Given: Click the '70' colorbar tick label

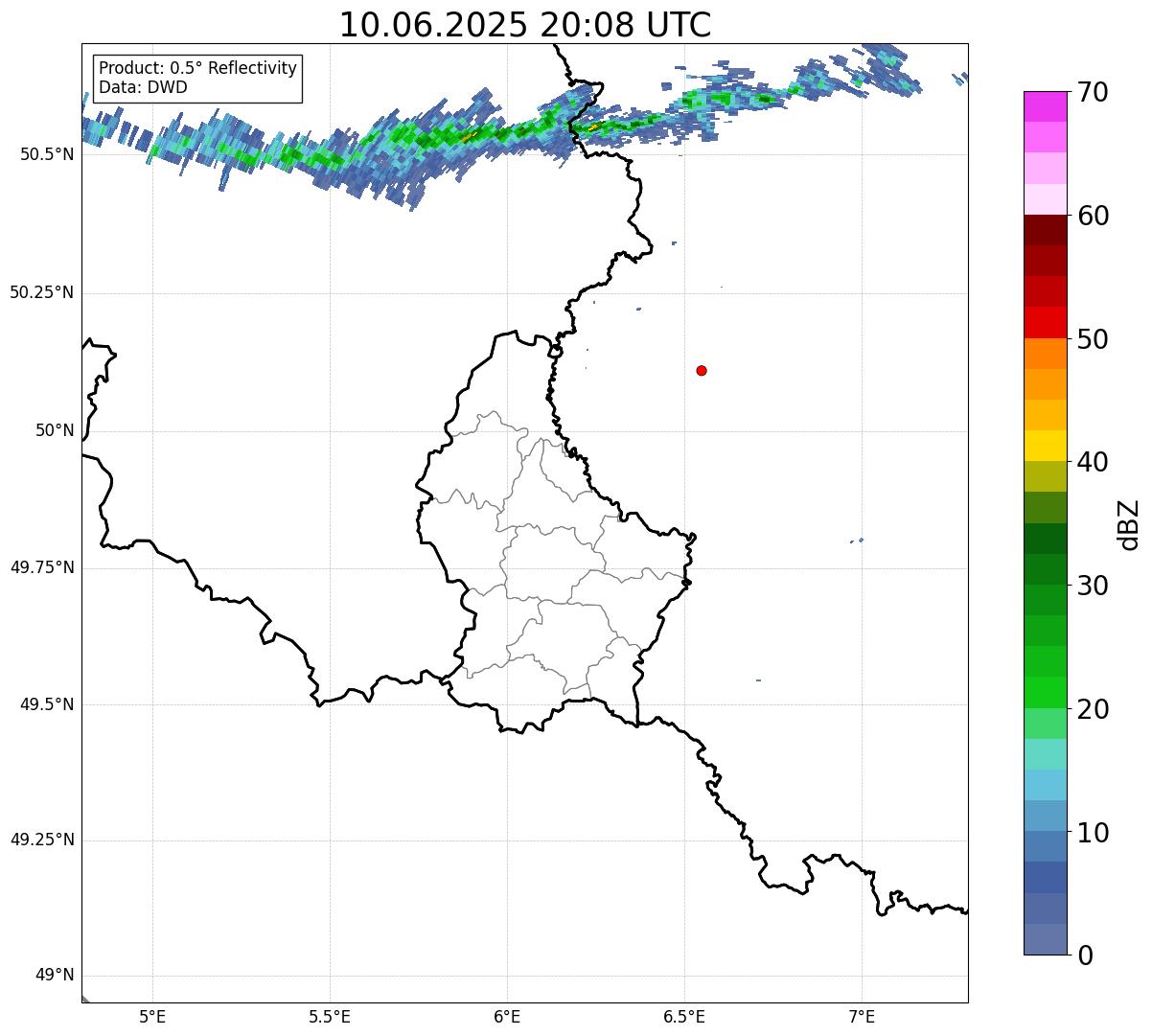Looking at the screenshot, I should pyautogui.click(x=1094, y=92).
